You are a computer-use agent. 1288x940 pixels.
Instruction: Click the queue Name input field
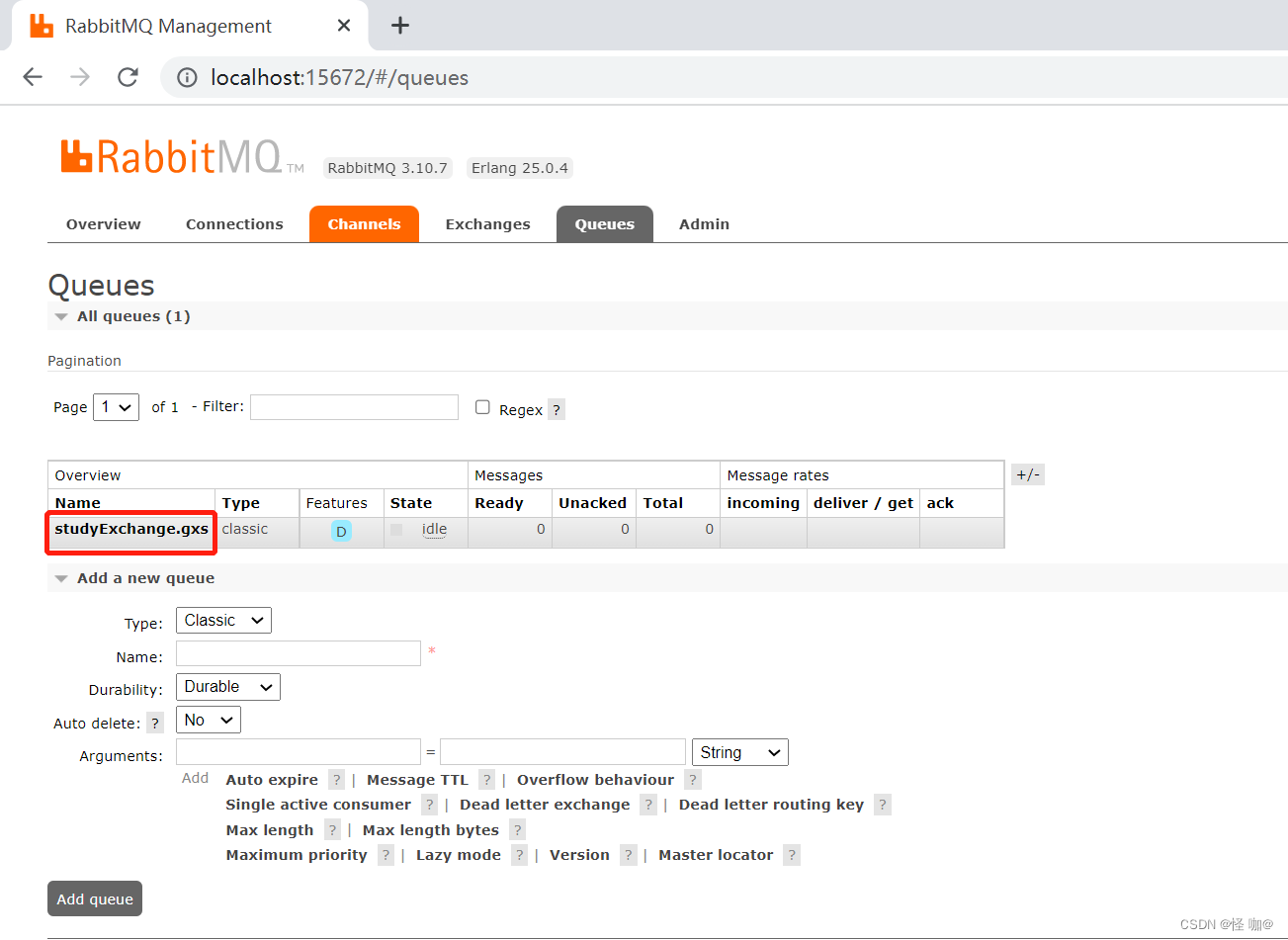tap(299, 653)
